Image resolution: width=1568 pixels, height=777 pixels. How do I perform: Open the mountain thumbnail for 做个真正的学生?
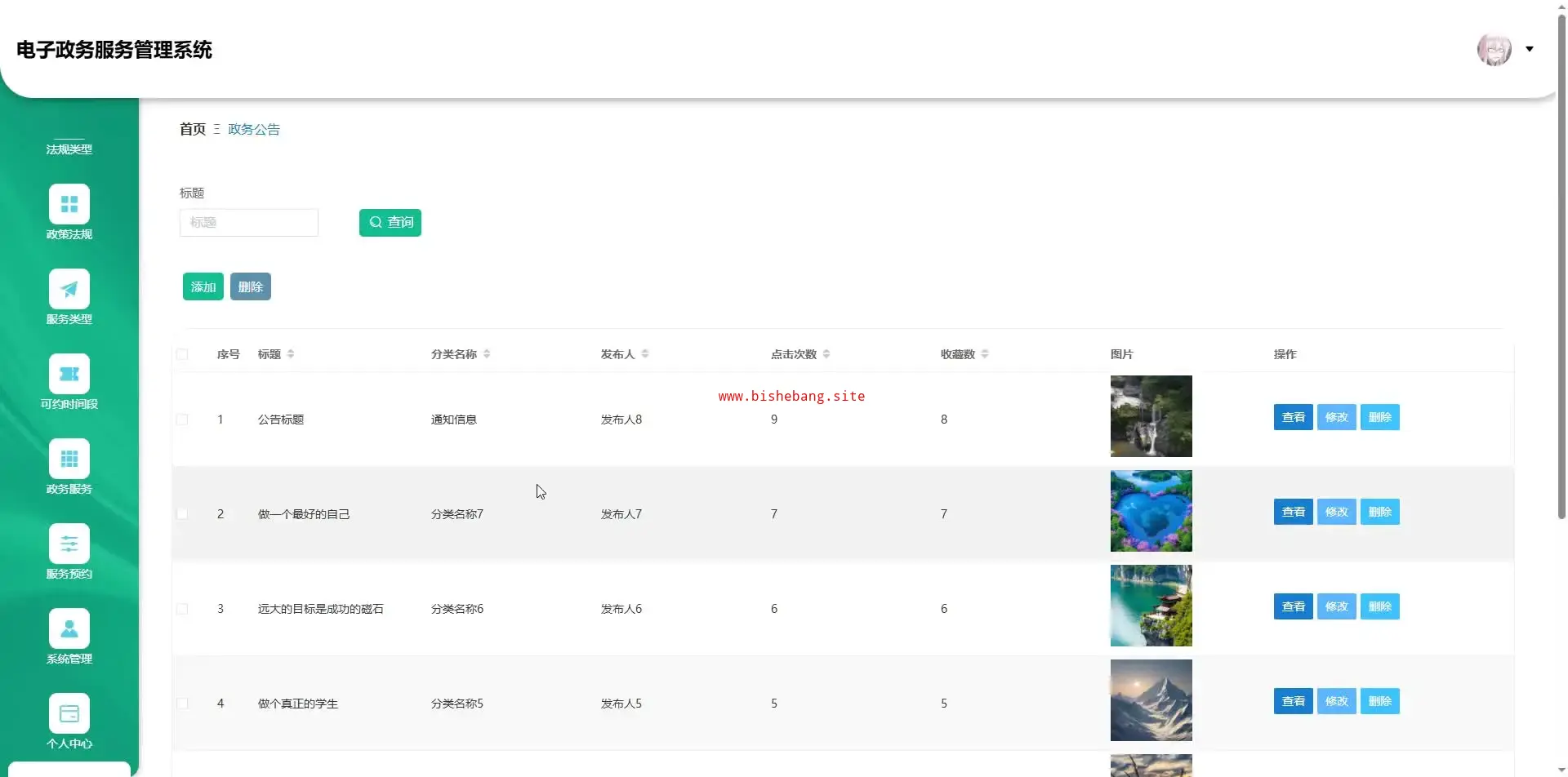(1151, 700)
